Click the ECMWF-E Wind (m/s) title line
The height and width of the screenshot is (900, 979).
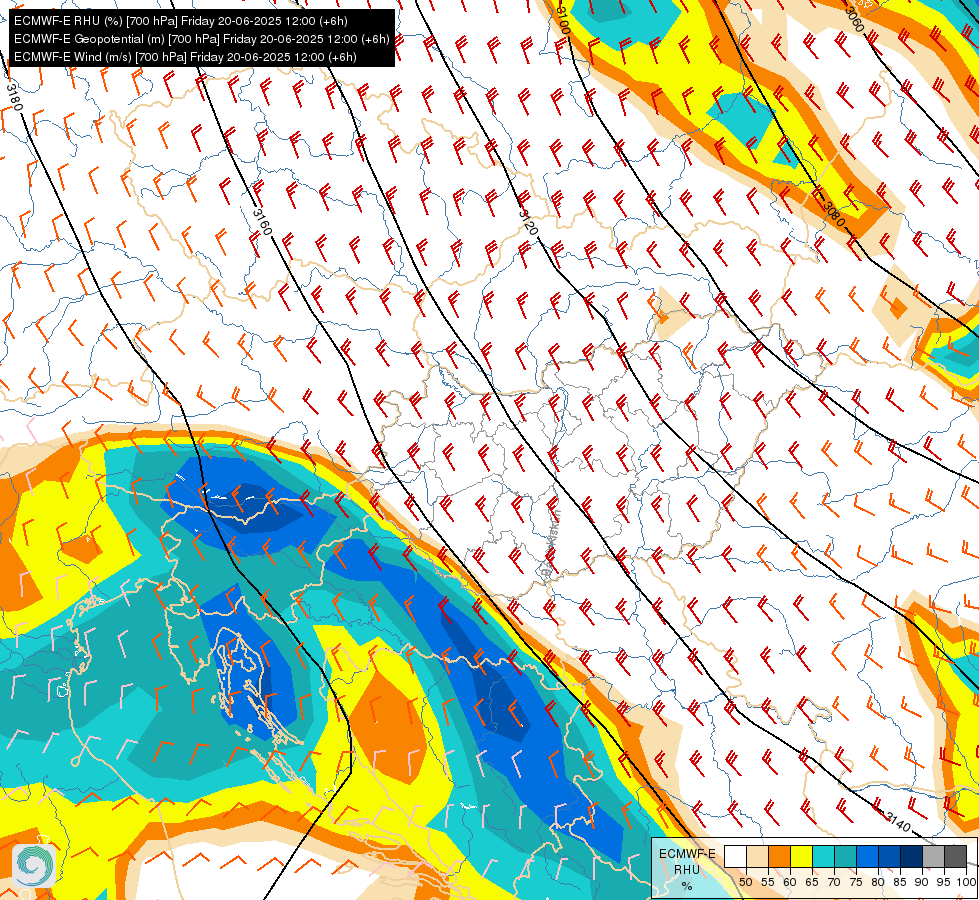185,57
